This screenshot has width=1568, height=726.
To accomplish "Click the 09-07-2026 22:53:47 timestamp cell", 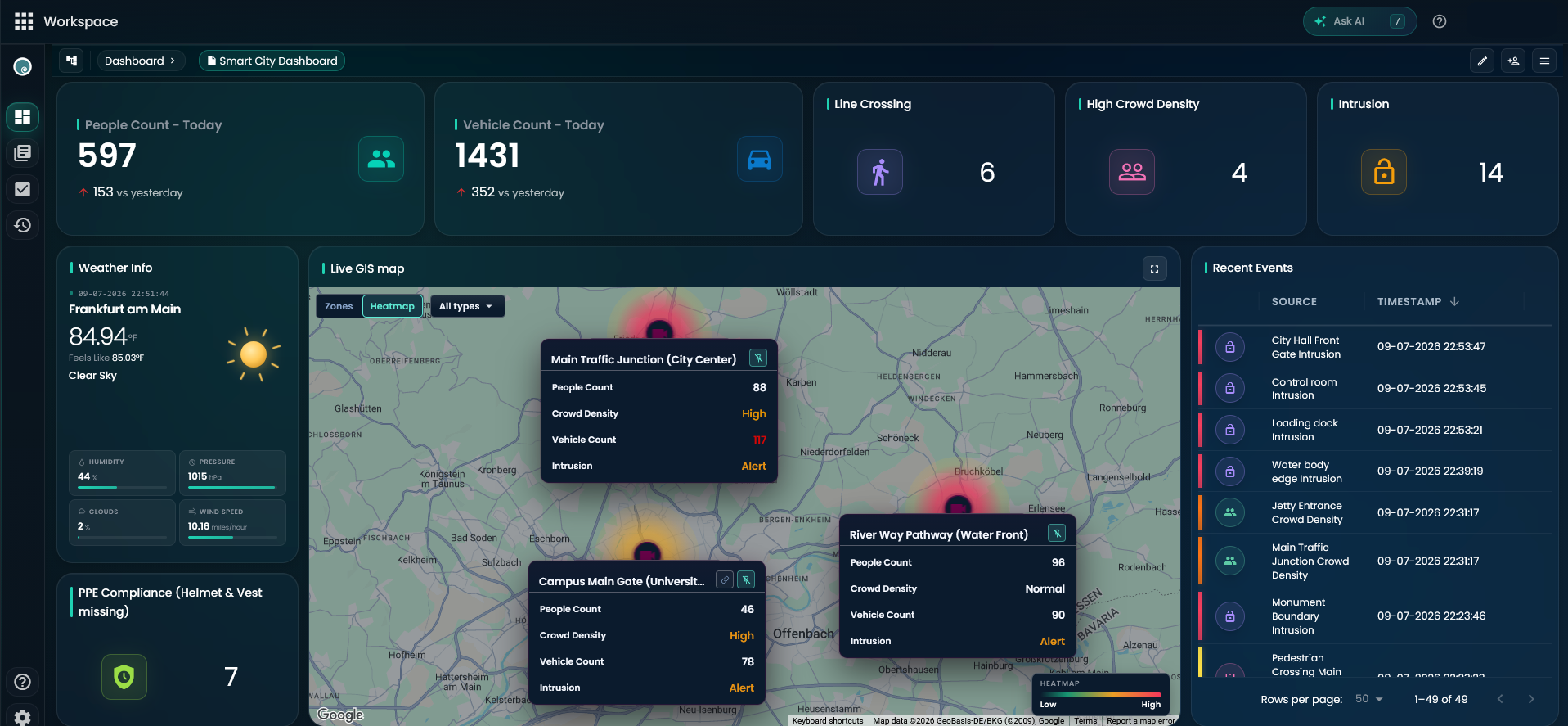I will pyautogui.click(x=1431, y=347).
